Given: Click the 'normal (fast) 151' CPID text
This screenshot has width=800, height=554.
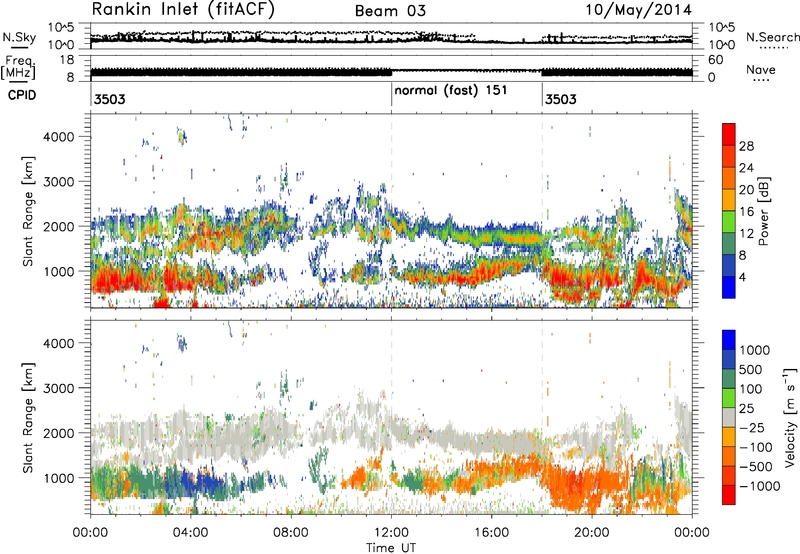Looking at the screenshot, I should tap(451, 90).
